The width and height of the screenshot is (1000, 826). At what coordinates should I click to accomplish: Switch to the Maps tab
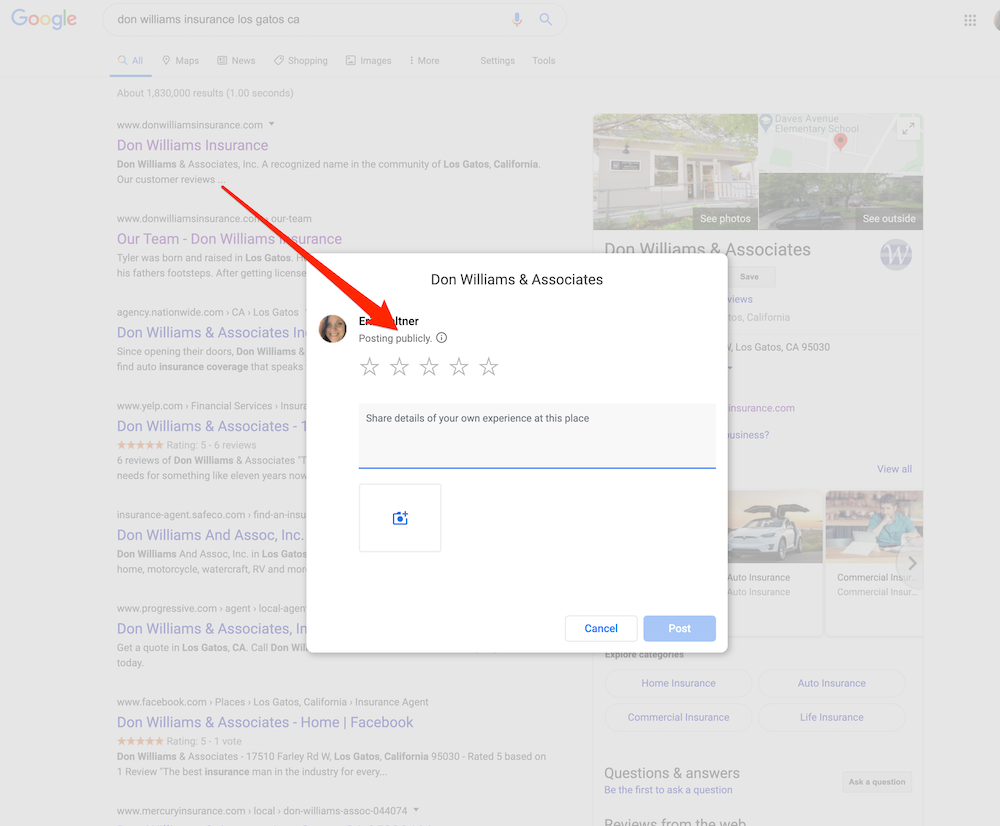coord(180,61)
